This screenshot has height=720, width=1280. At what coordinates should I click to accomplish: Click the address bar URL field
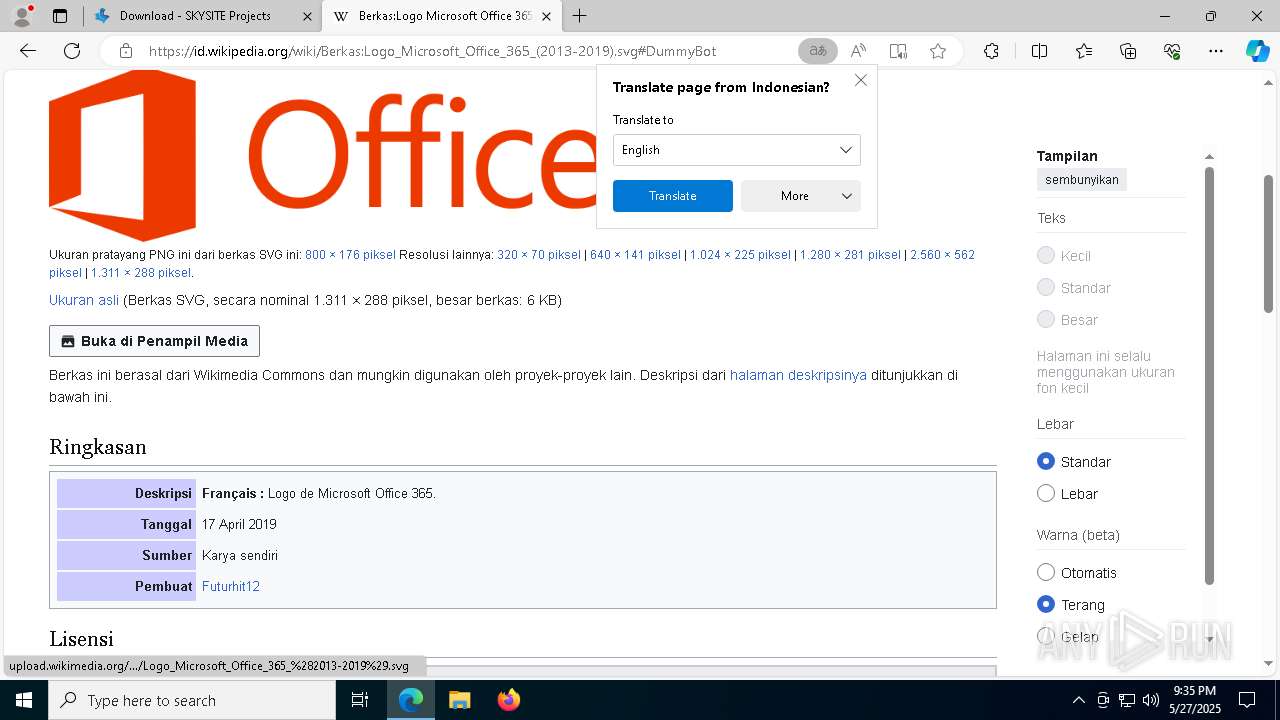(432, 51)
